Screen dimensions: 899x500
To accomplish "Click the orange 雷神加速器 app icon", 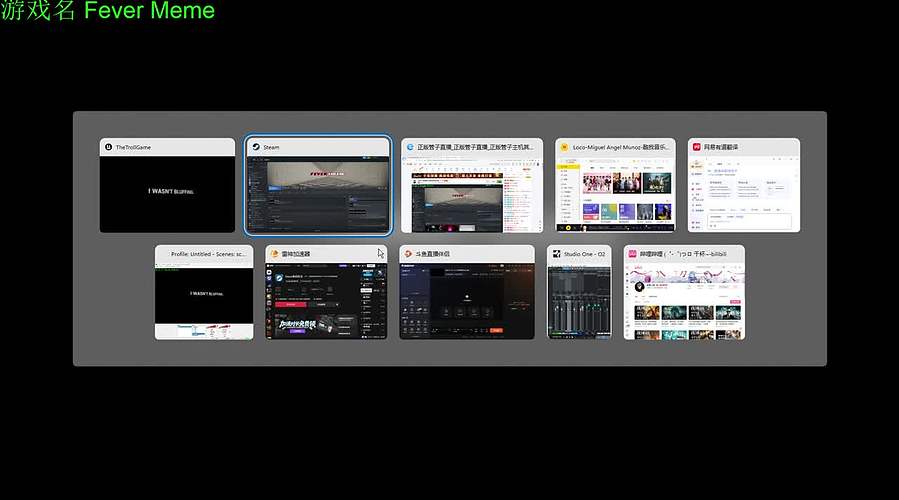I will tap(274, 254).
